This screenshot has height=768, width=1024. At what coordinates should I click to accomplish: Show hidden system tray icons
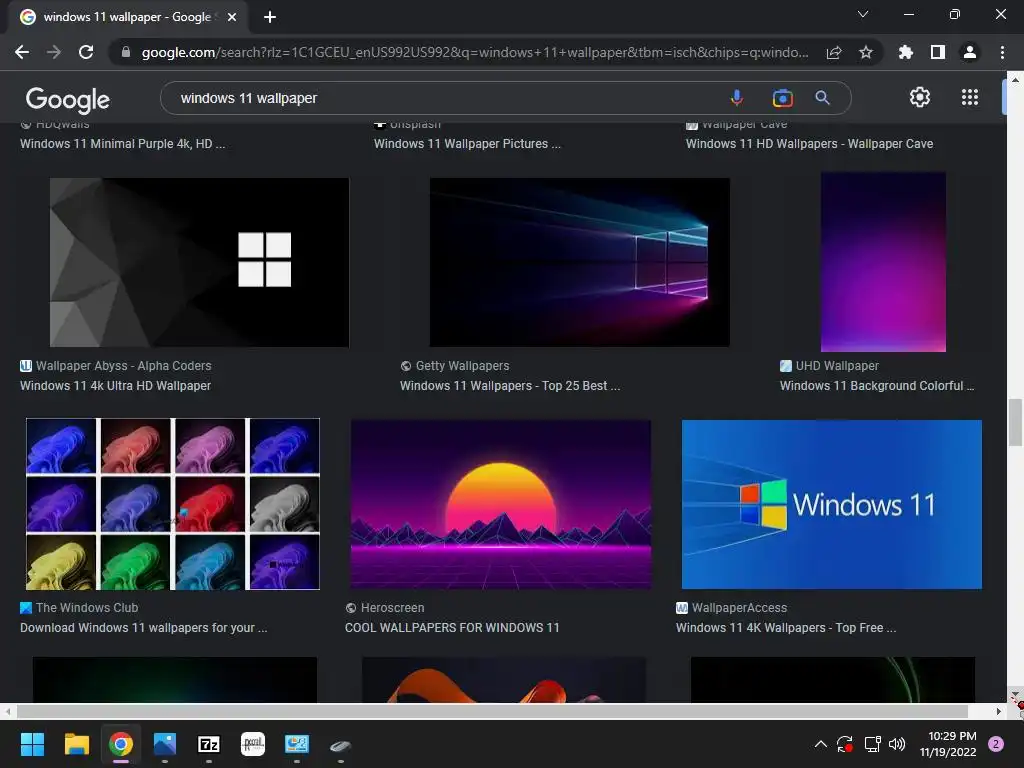coord(821,744)
